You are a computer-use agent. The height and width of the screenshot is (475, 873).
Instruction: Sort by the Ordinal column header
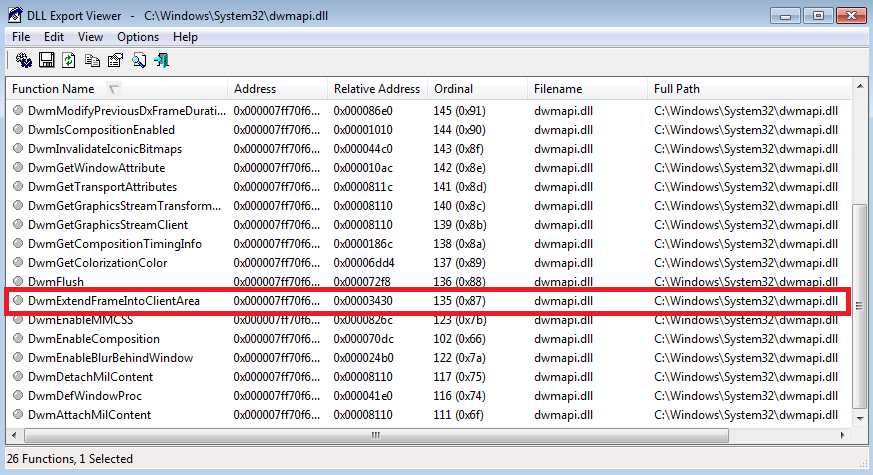click(453, 89)
